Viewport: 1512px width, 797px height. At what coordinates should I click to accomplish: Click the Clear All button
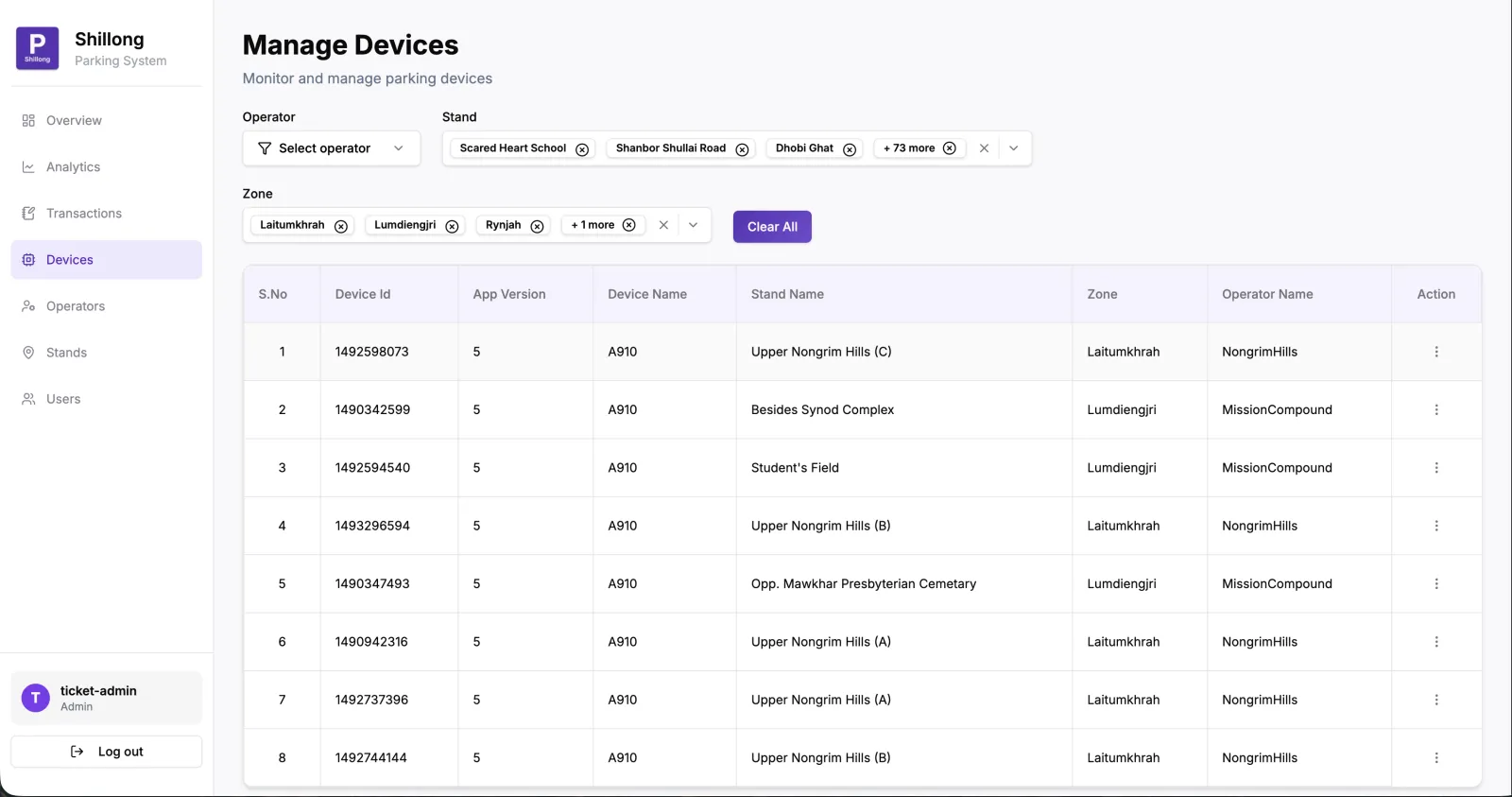coord(772,227)
